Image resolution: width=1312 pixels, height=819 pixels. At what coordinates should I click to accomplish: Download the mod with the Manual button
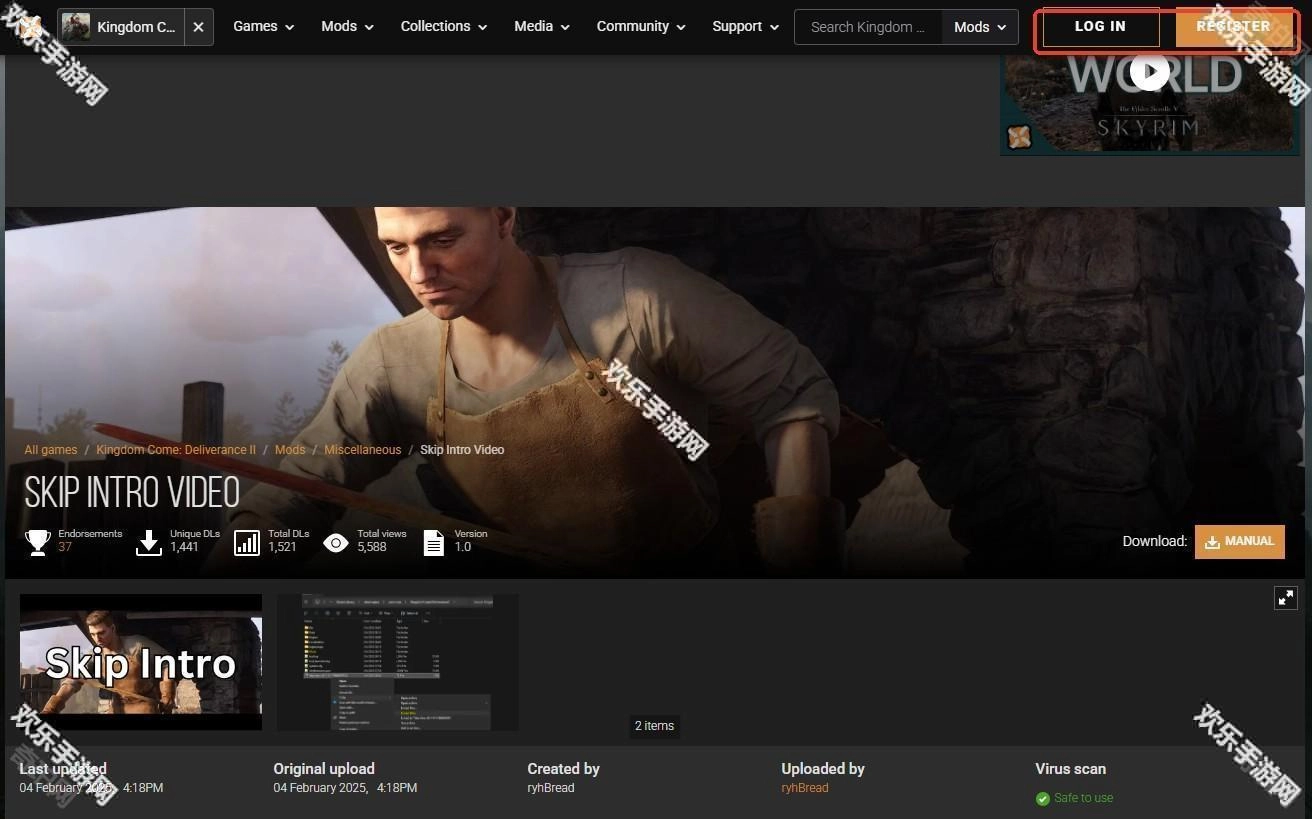click(1239, 541)
